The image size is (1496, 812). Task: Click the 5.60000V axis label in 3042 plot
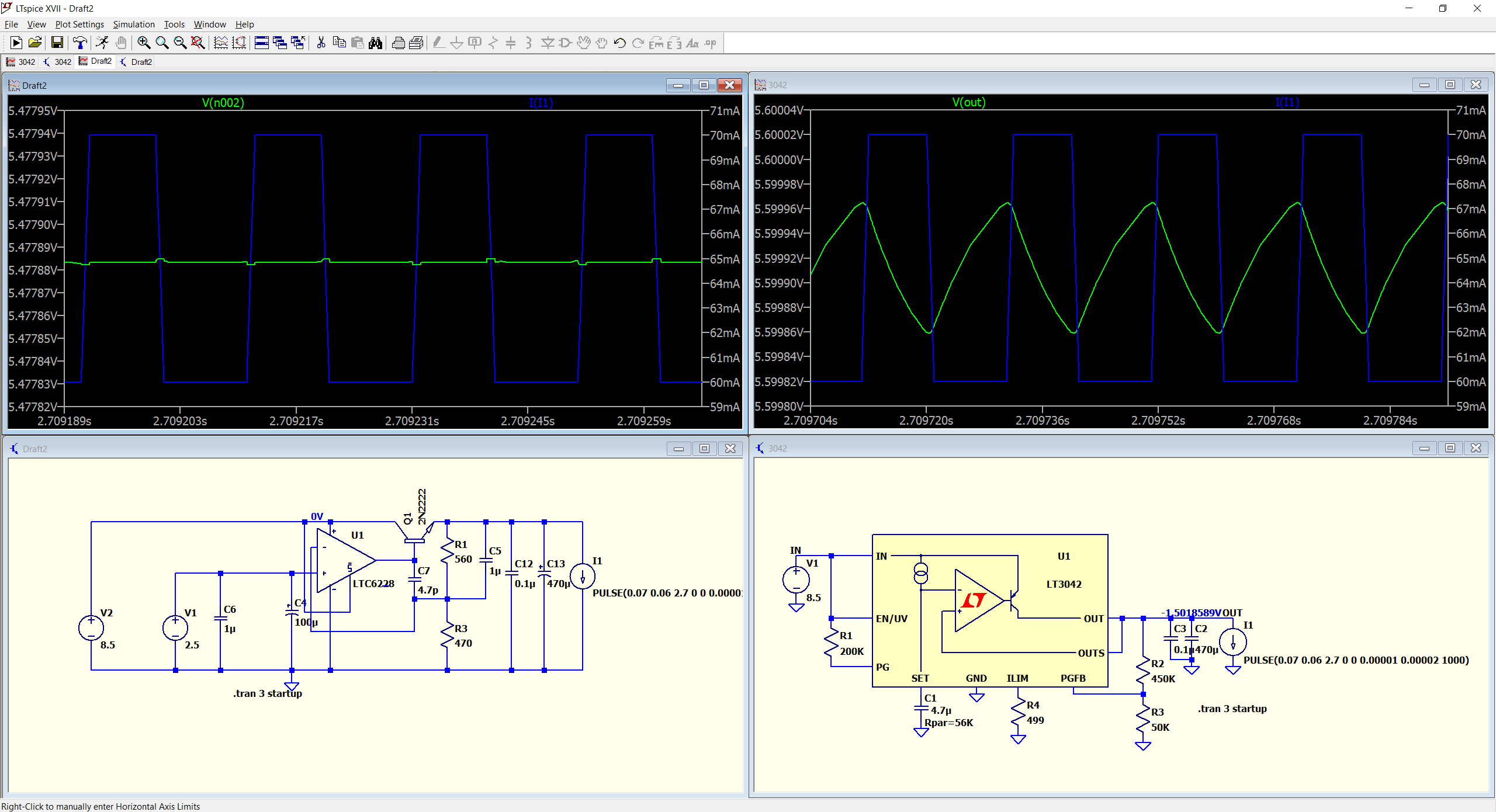[779, 159]
